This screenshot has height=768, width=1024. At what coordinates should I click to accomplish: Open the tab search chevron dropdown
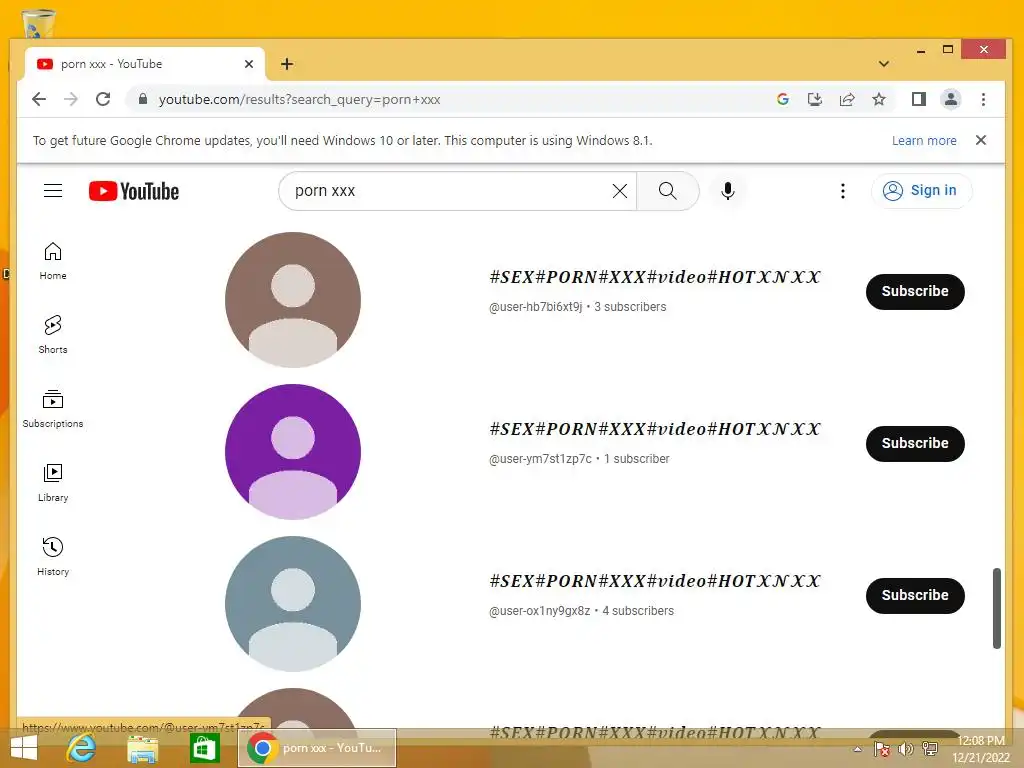pyautogui.click(x=884, y=64)
